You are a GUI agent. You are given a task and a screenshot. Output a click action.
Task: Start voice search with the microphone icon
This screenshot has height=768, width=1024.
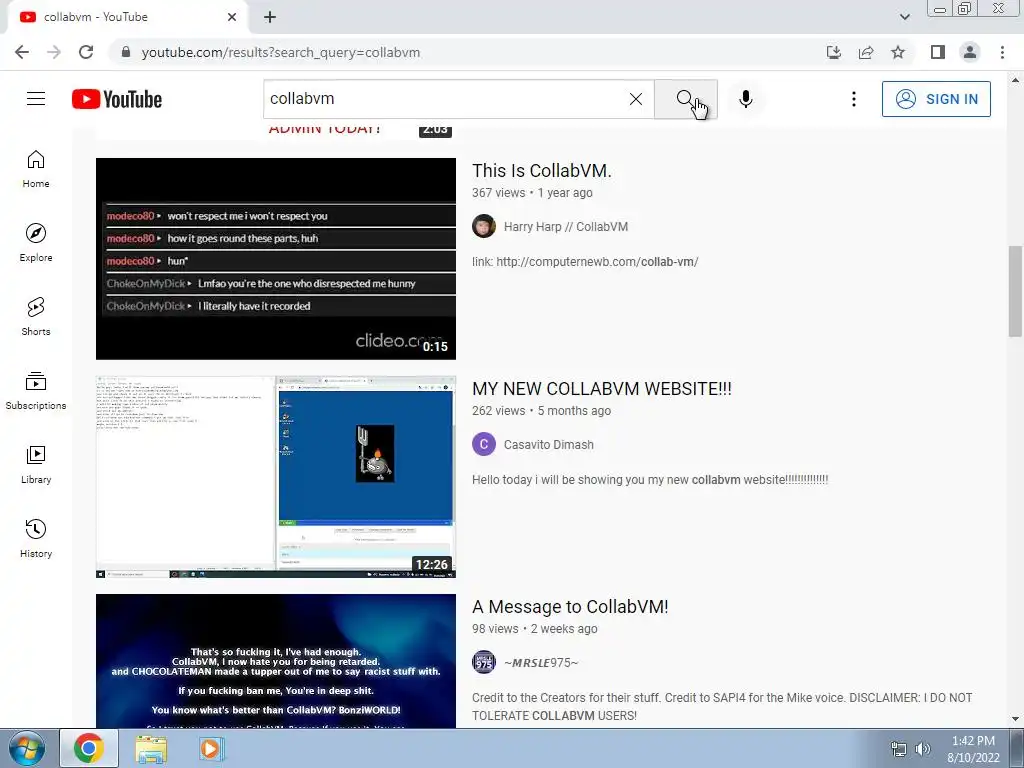click(745, 99)
